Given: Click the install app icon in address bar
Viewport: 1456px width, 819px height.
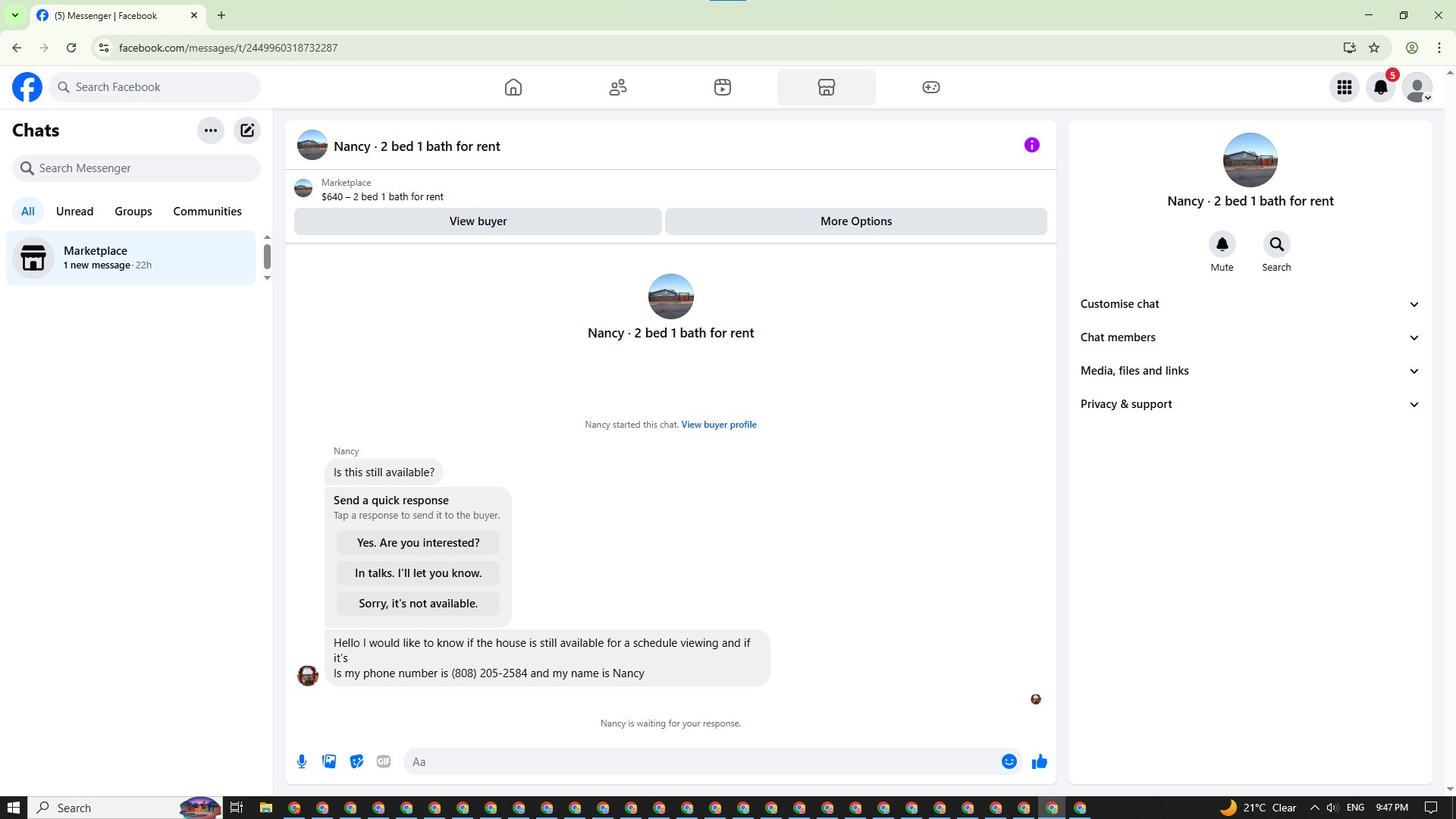Looking at the screenshot, I should pos(1349,48).
